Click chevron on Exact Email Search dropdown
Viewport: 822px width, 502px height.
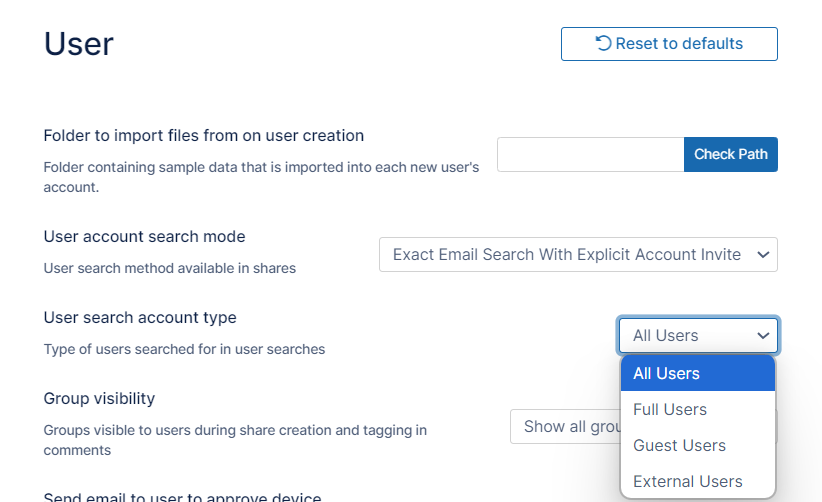tap(763, 255)
